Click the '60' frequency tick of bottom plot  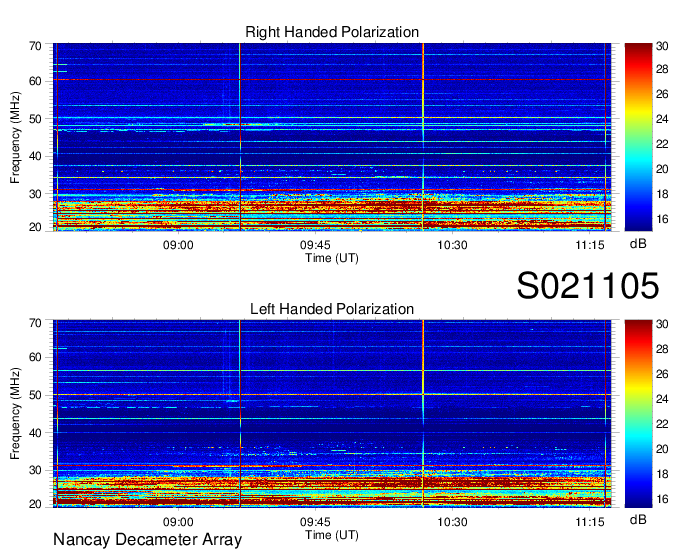pos(36,358)
